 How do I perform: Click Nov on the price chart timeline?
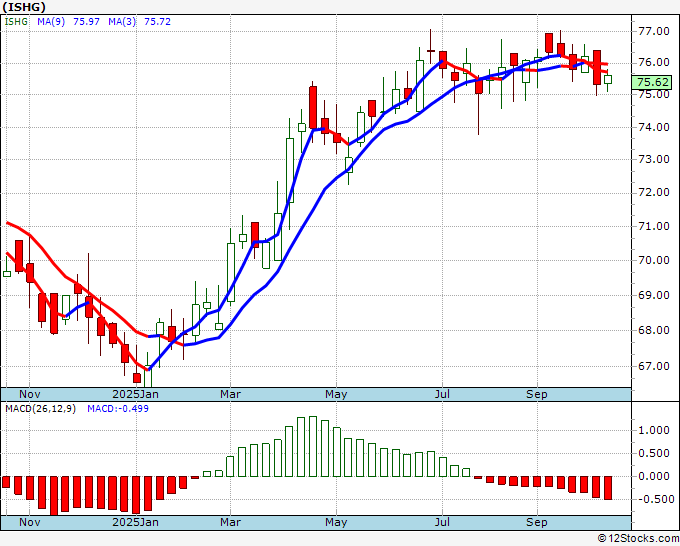[x=29, y=394]
